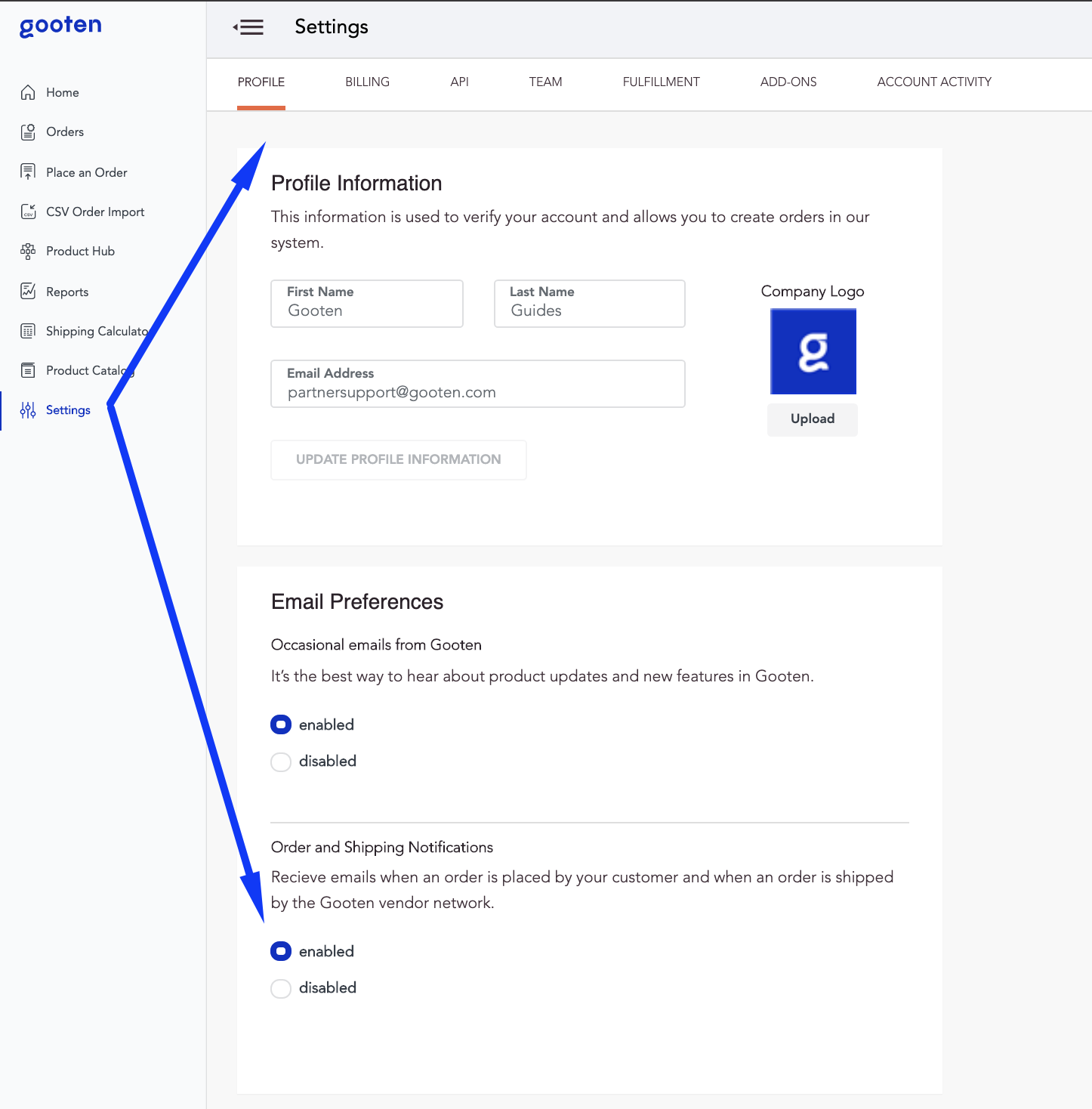Click the blue company logo thumbnail
Image resolution: width=1092 pixels, height=1109 pixels.
(x=813, y=351)
